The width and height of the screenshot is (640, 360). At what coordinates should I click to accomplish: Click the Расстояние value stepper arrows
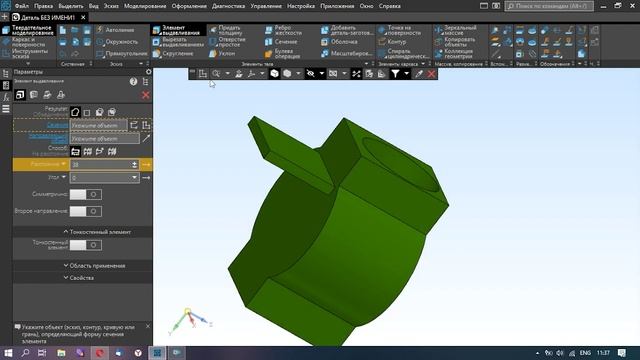point(134,164)
